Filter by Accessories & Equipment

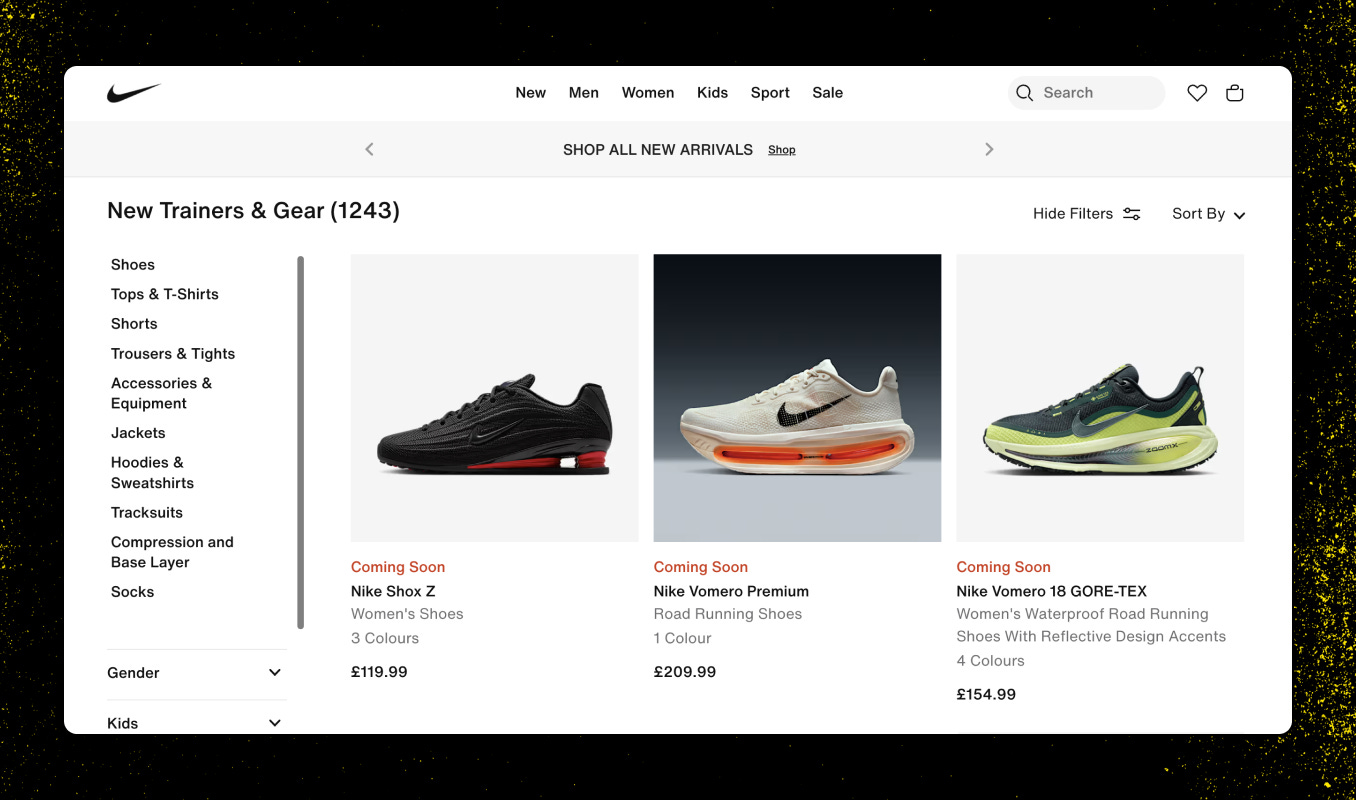click(162, 393)
